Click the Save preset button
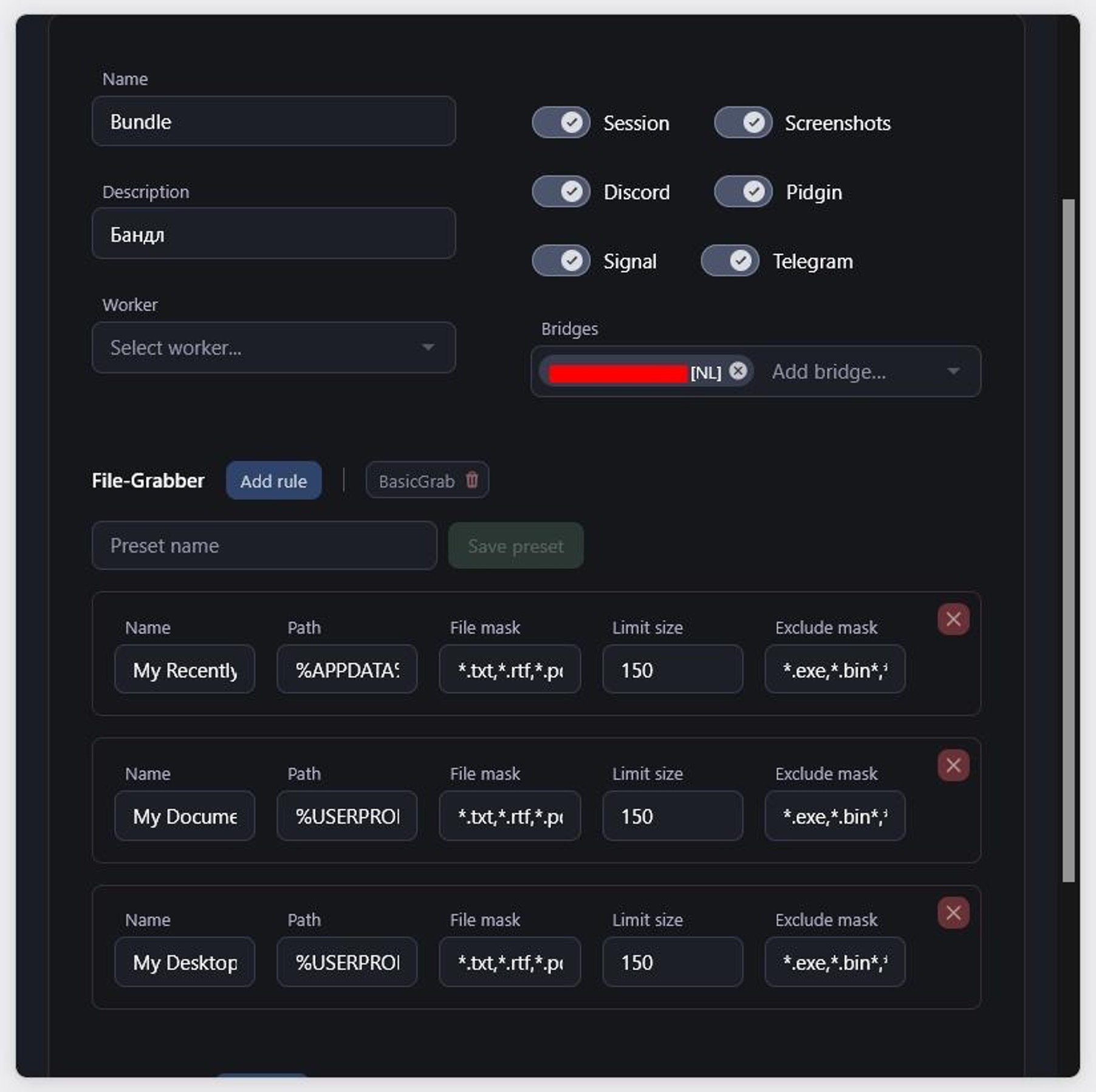1096x1092 pixels. point(515,546)
